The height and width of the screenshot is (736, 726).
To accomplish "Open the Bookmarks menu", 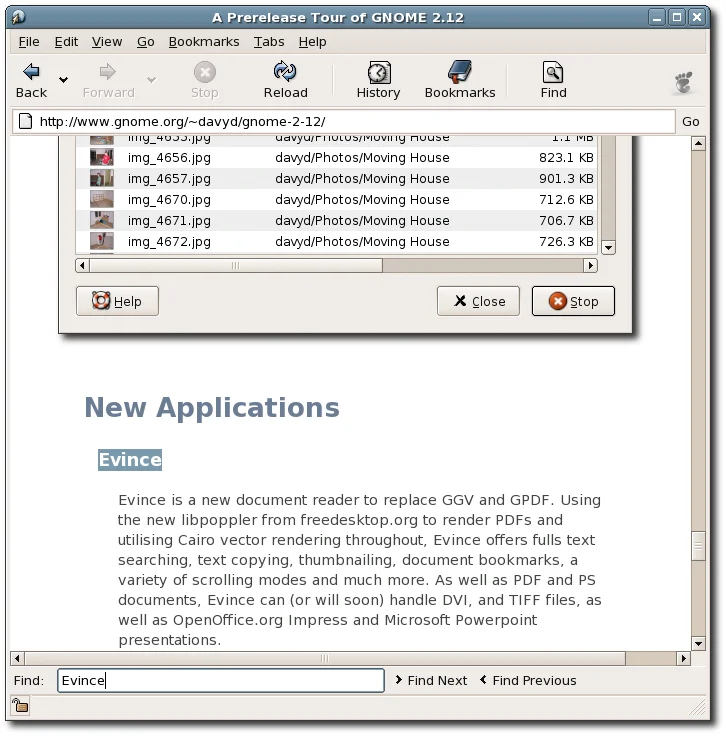I will point(204,42).
